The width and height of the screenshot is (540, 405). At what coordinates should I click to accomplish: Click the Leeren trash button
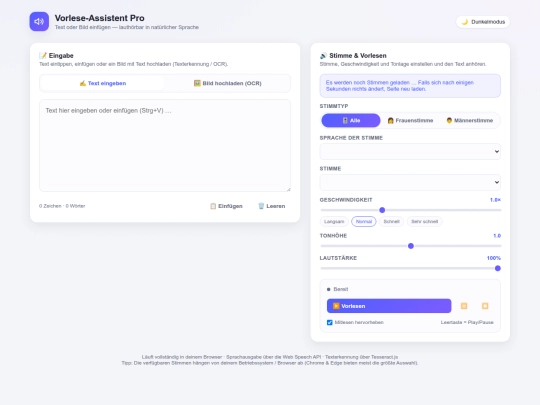pos(271,206)
